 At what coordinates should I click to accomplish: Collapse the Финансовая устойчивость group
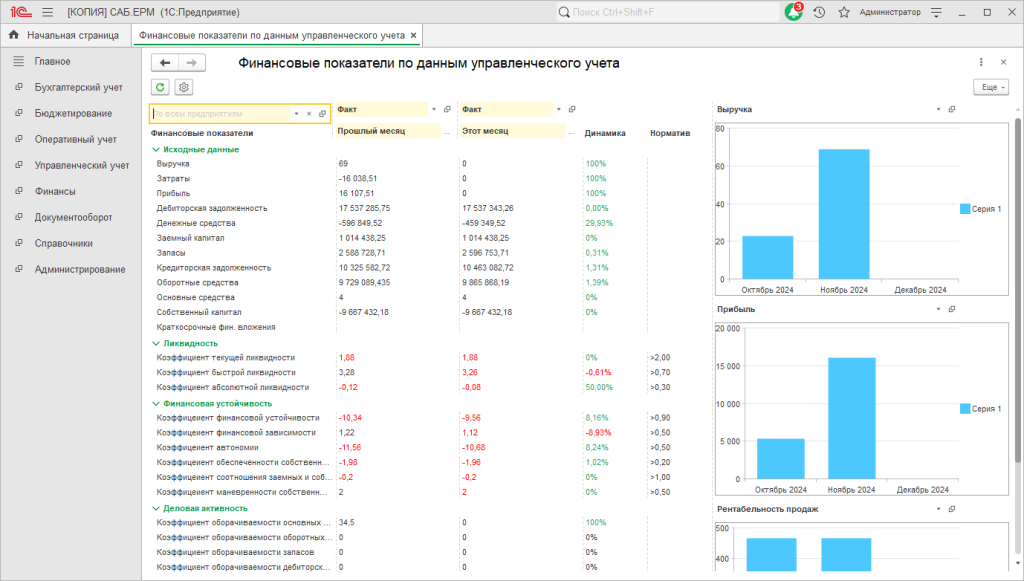[x=156, y=403]
